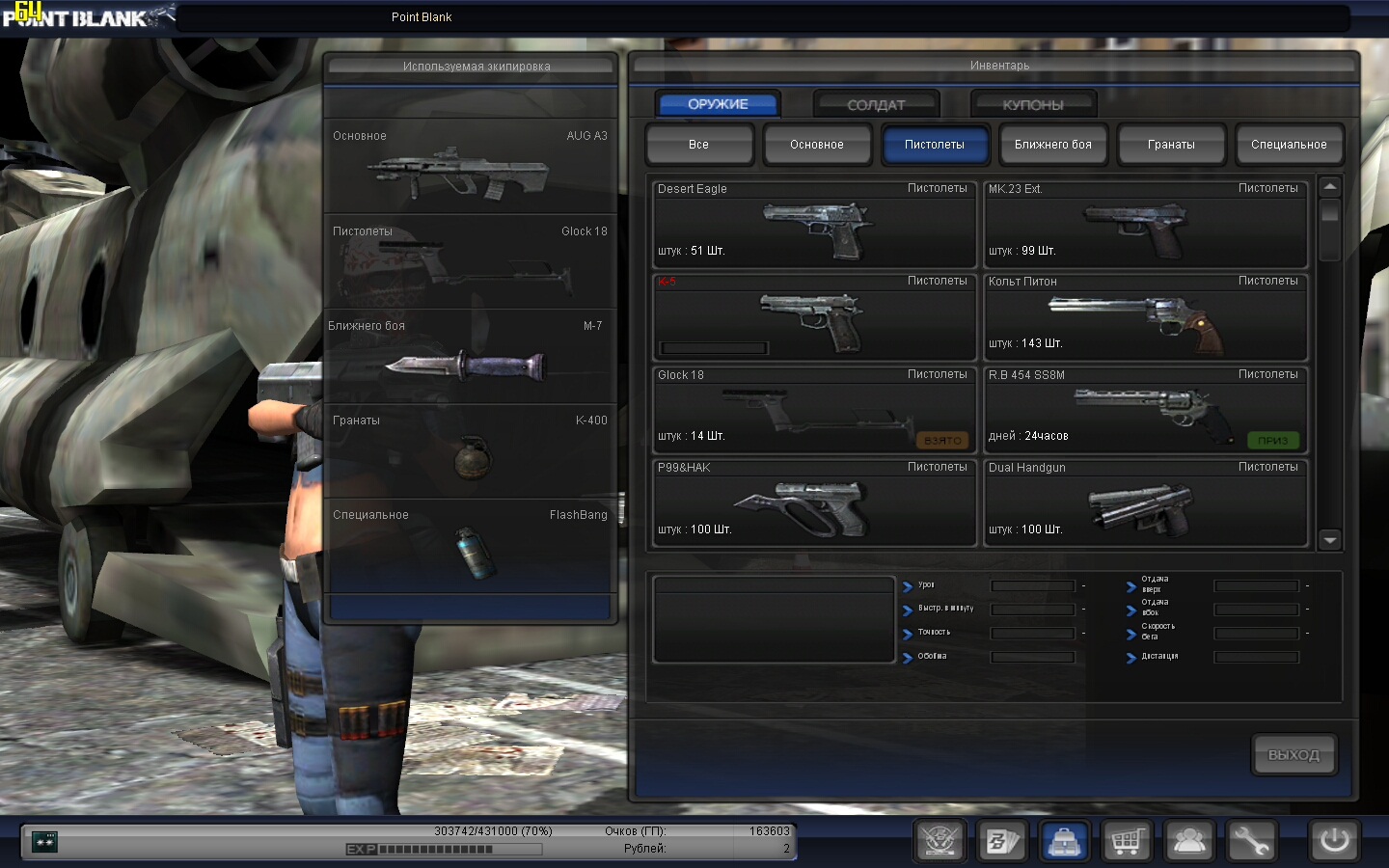Open the clan emblem menu icon

[x=940, y=841]
